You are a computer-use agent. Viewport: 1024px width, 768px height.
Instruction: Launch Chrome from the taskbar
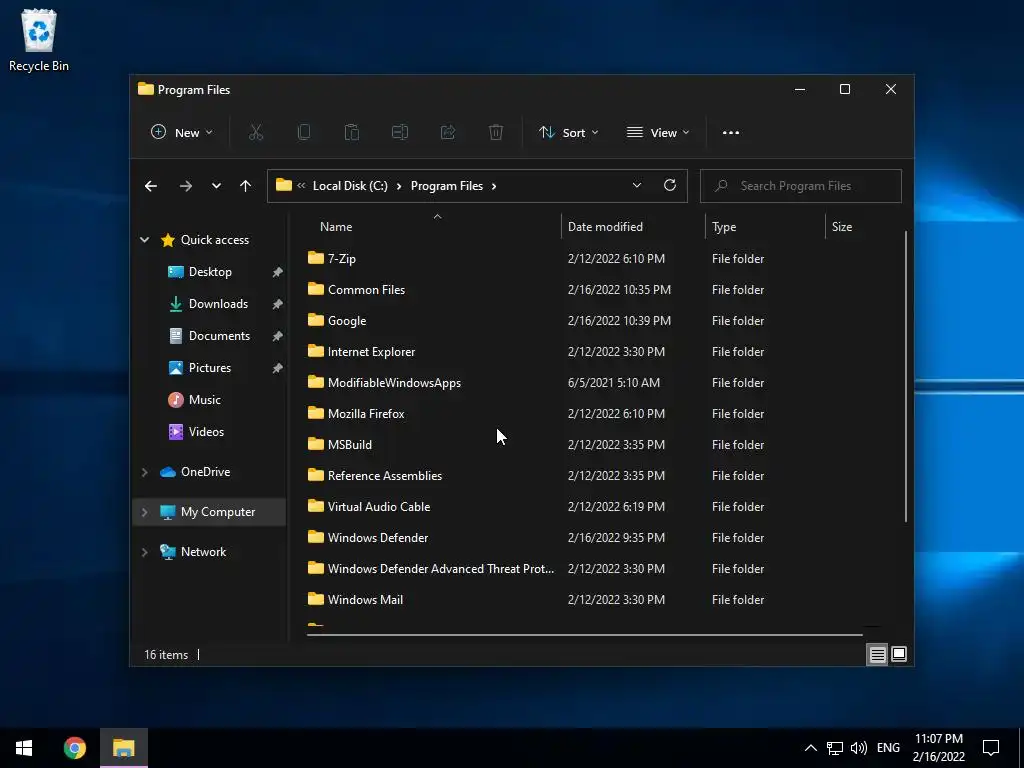click(x=74, y=748)
